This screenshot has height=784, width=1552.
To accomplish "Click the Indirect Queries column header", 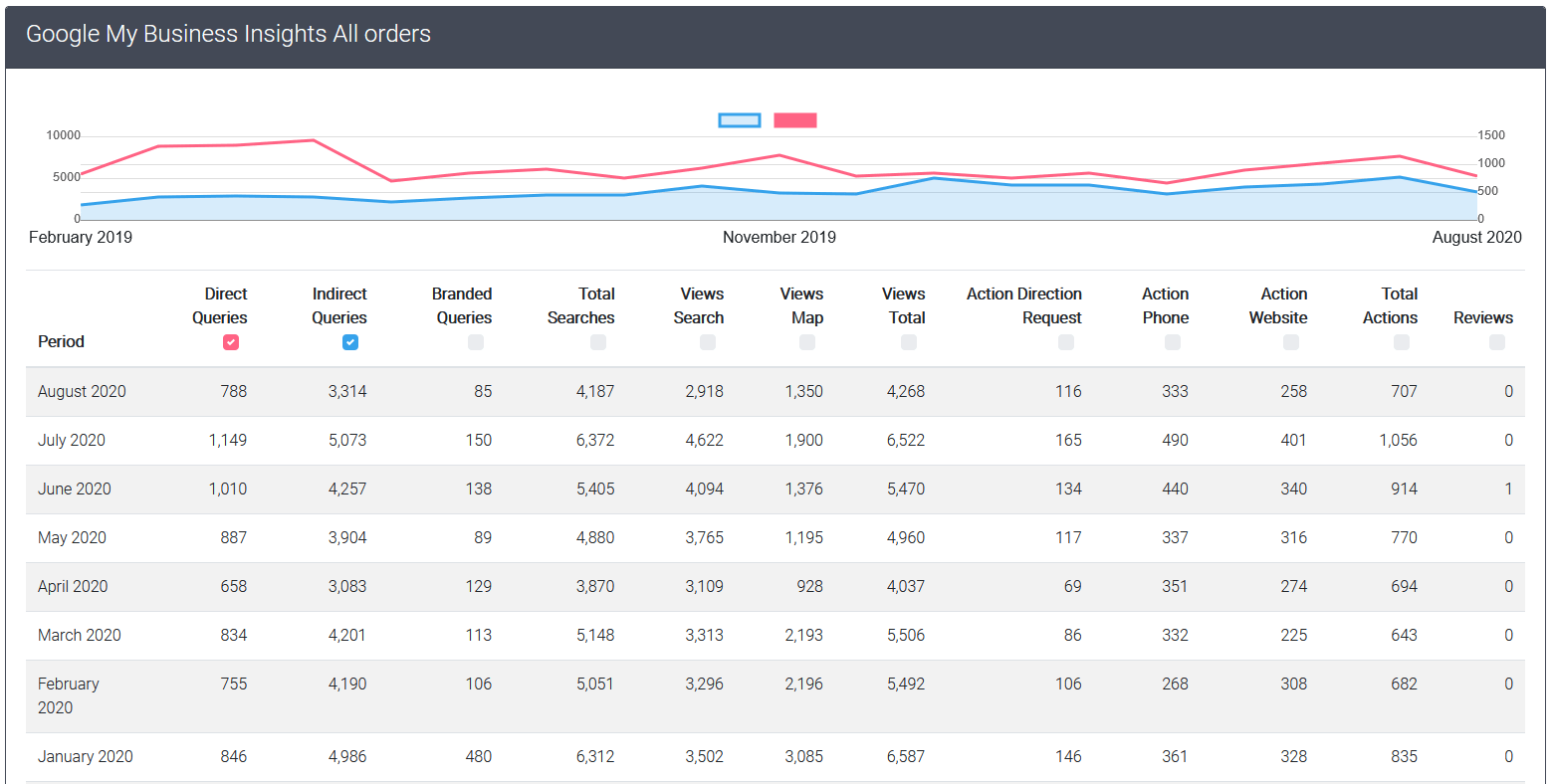I will pos(339,305).
